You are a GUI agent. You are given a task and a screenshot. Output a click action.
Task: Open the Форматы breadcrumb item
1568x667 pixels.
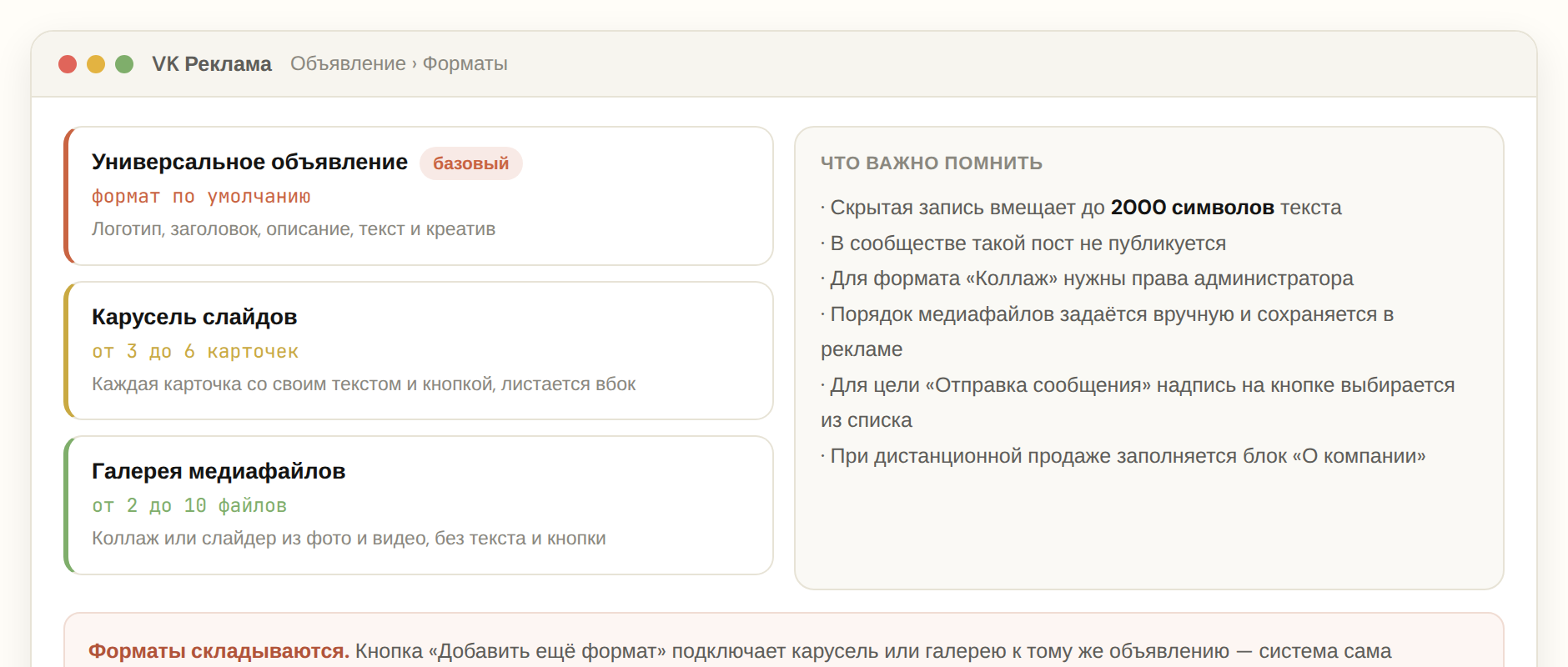click(x=465, y=63)
